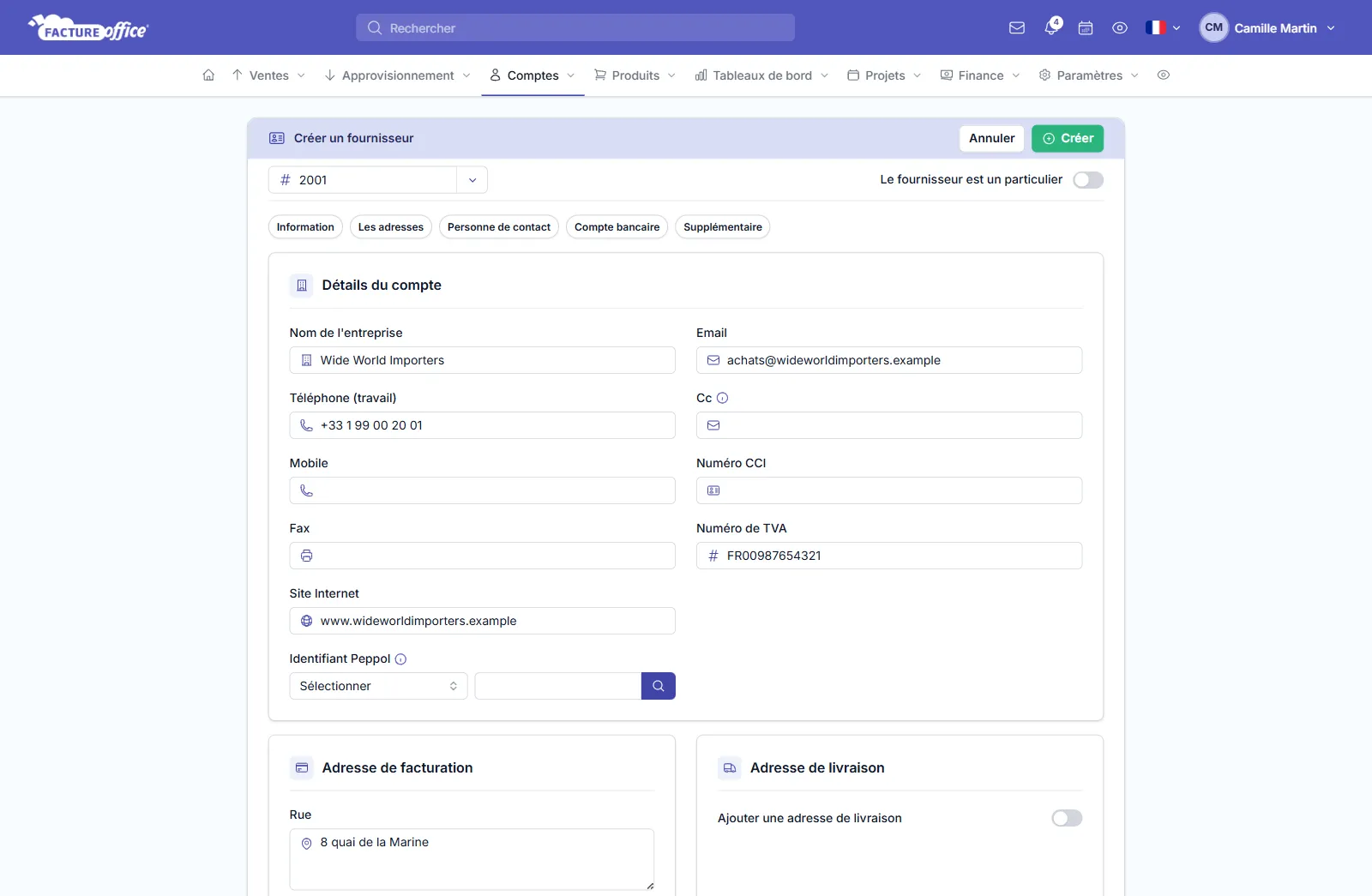Go to the home page icon

coord(208,75)
